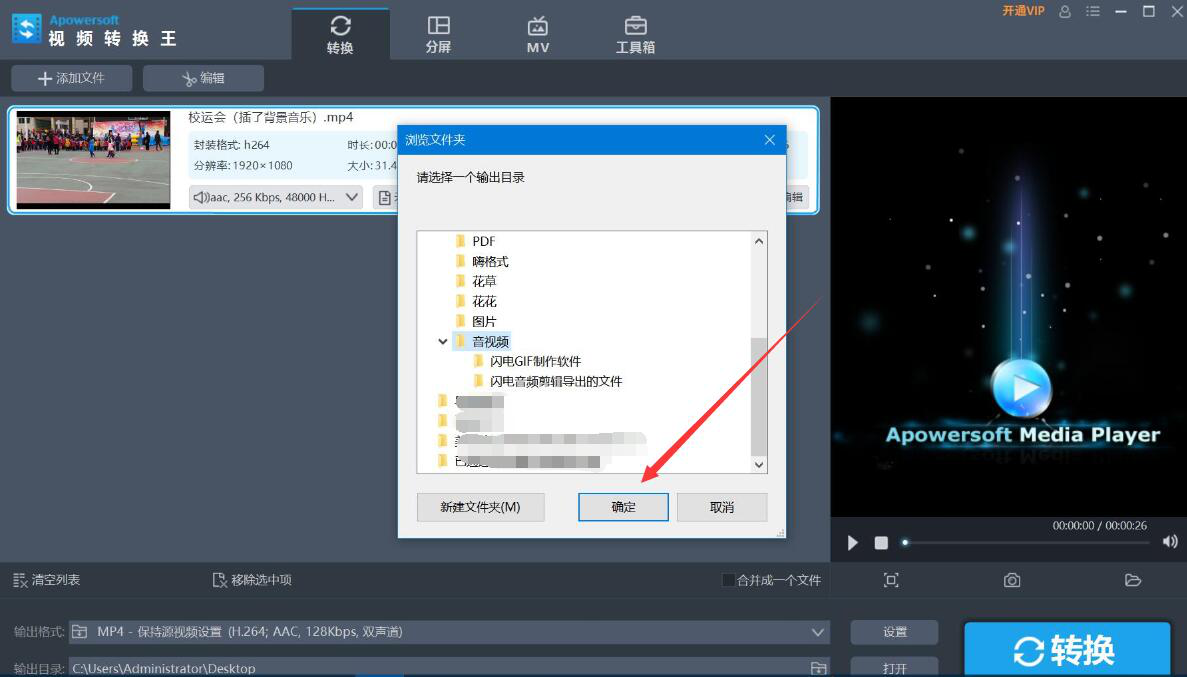Click 新建文件夹(M) button
This screenshot has width=1187, height=677.
(481, 507)
